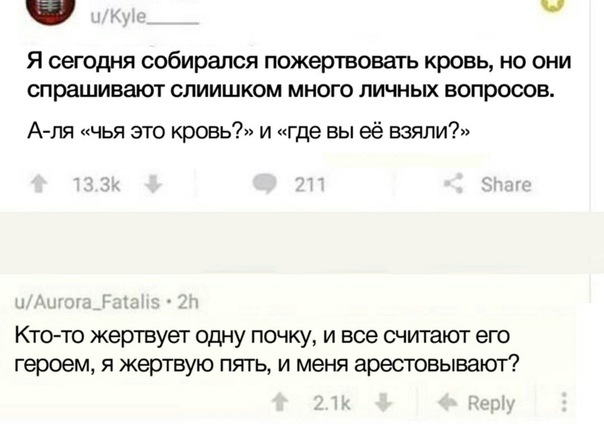
Task: Open the comment's three-dot options menu
Action: point(564,402)
